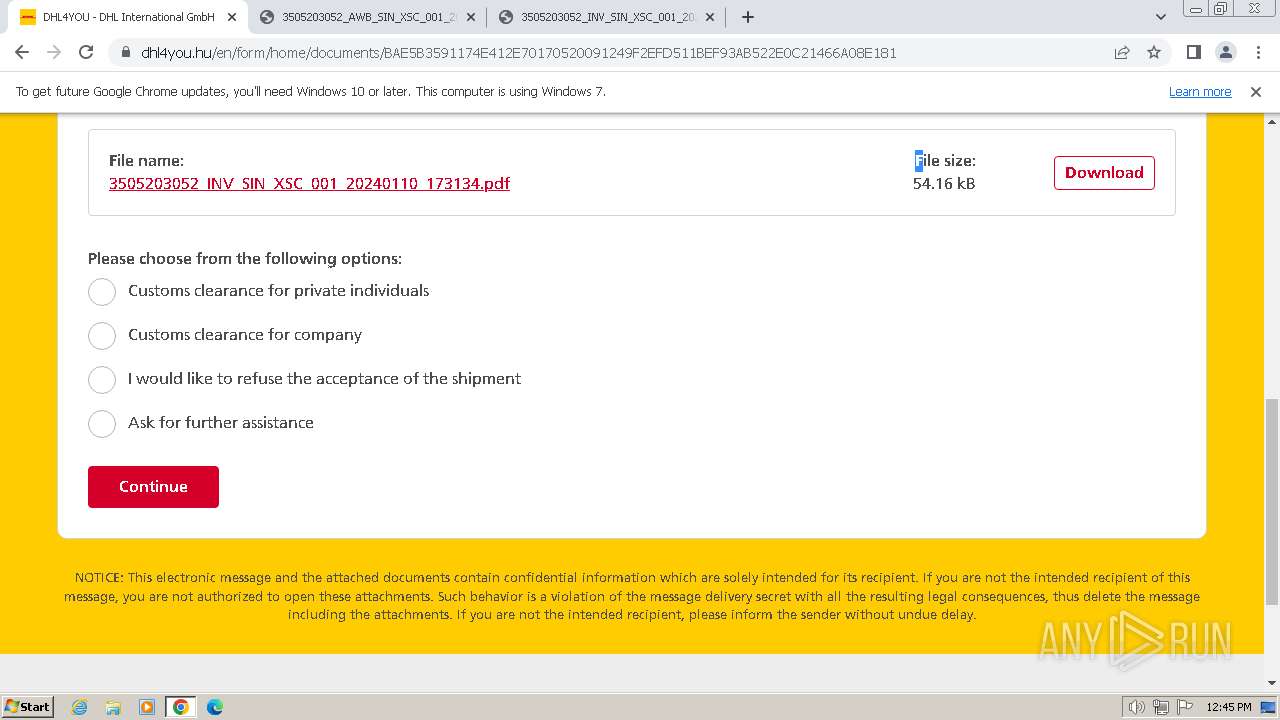
Task: Go back to the previous page
Action: (x=22, y=52)
